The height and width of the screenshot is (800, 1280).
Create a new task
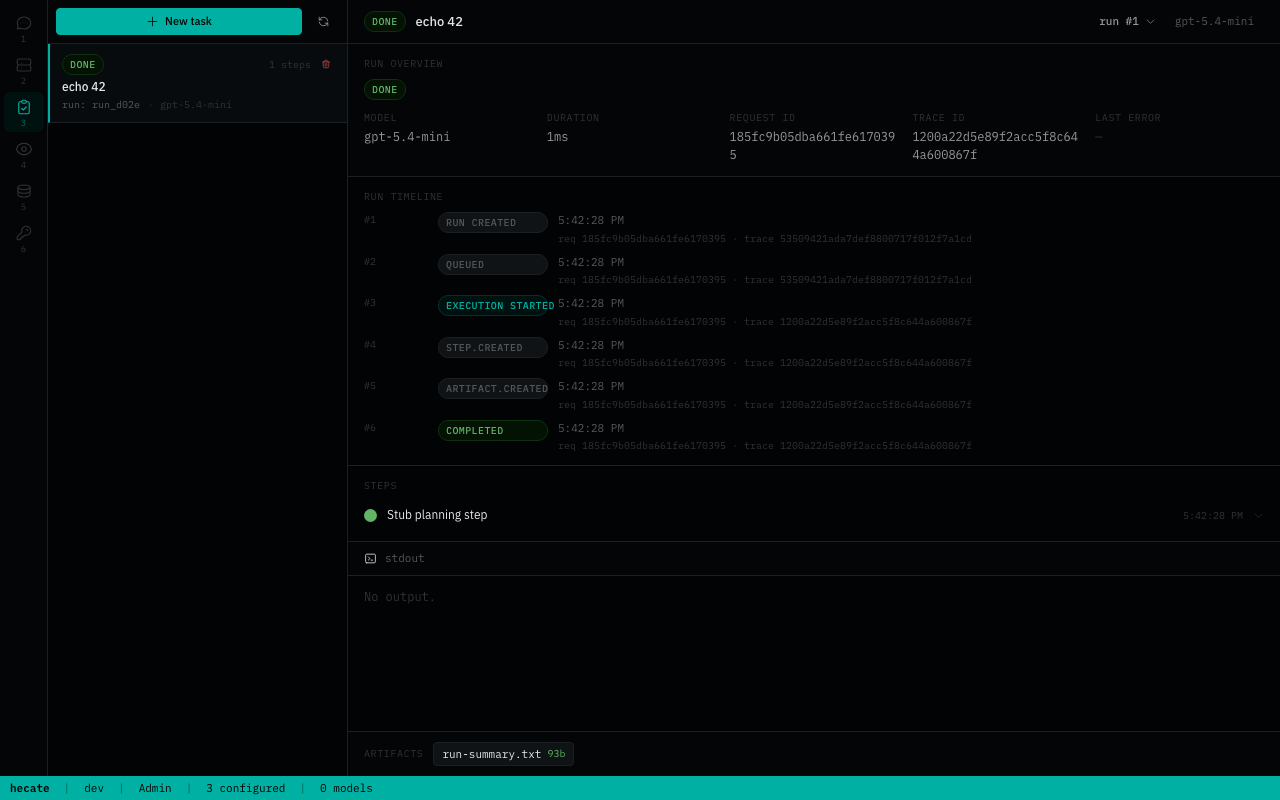[x=179, y=21]
